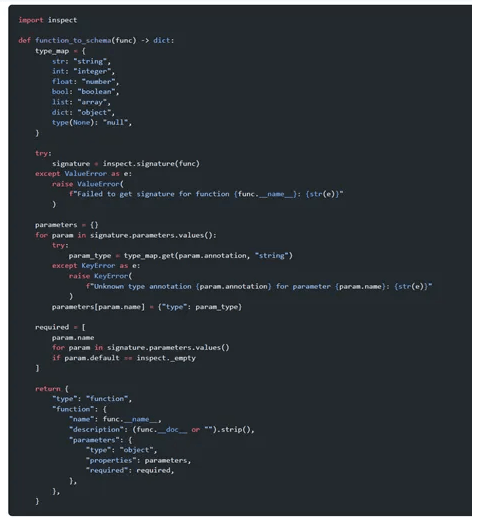Click the 'required = [' line
The width and height of the screenshot is (482, 521).
pyautogui.click(x=60, y=327)
